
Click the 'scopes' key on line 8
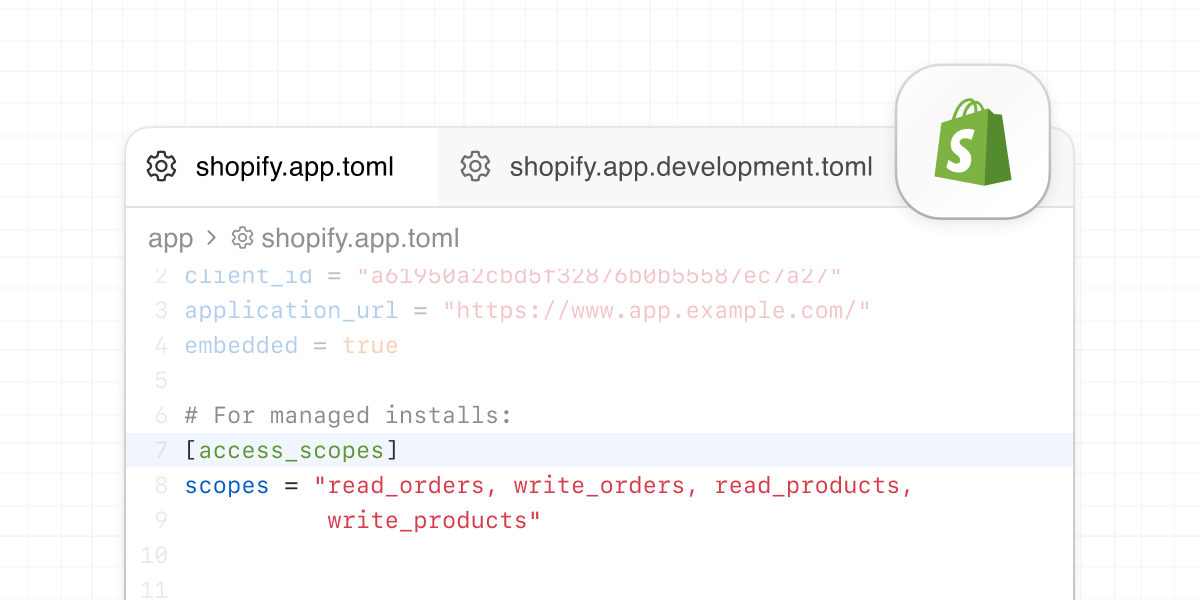pyautogui.click(x=227, y=486)
